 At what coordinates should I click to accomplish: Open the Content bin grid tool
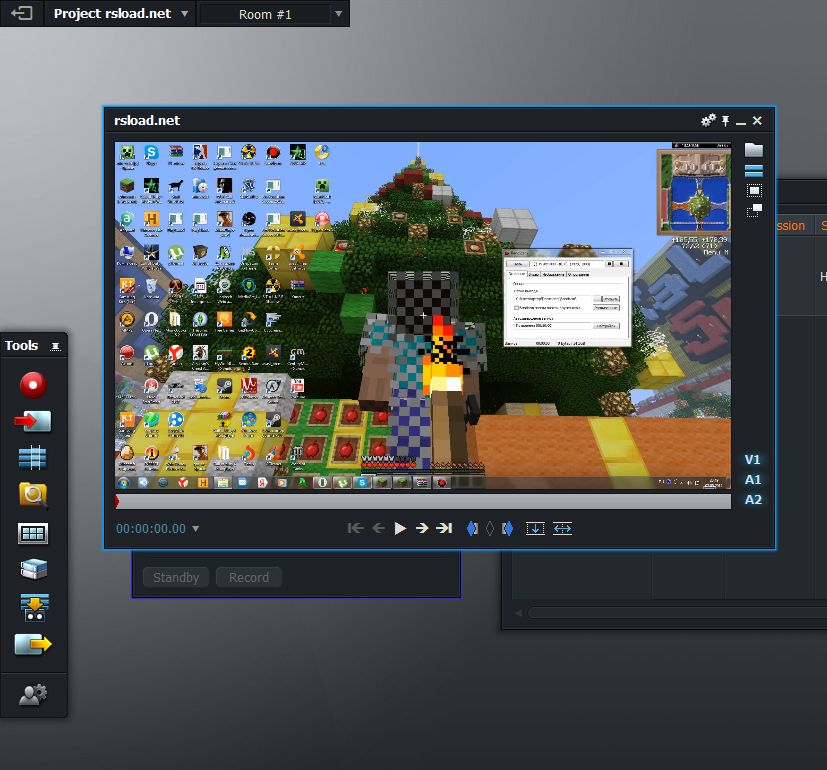33,534
